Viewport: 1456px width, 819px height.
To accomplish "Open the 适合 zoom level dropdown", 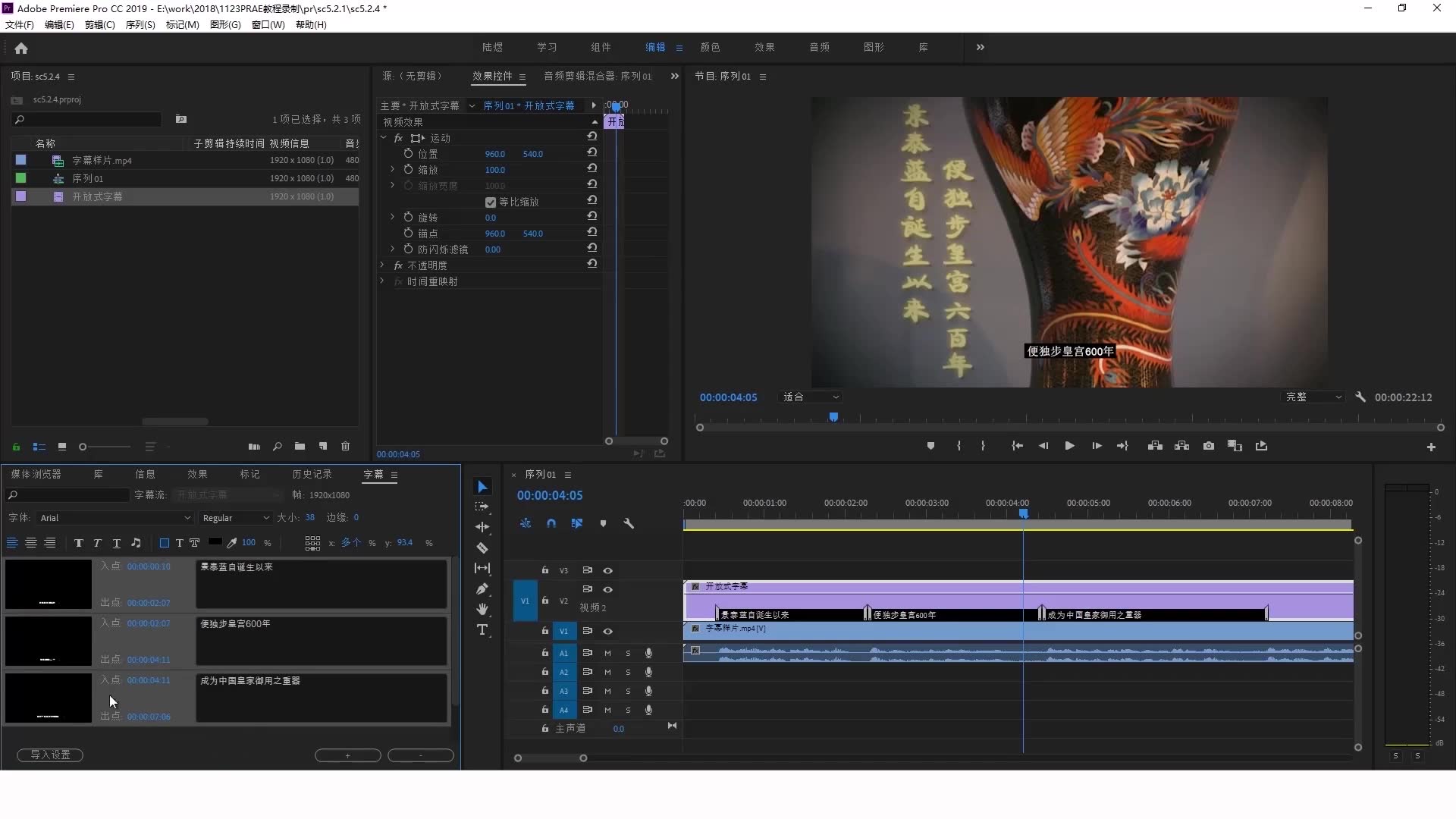I will point(811,397).
